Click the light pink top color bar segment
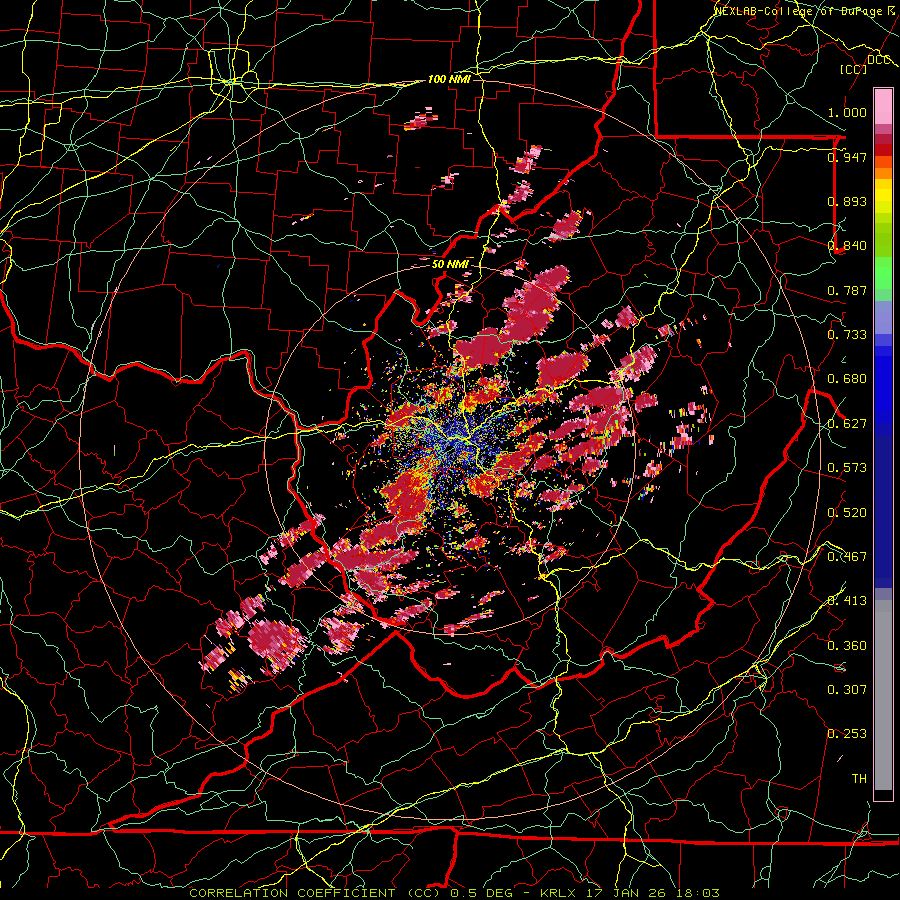Viewport: 900px width, 900px height. tap(883, 106)
